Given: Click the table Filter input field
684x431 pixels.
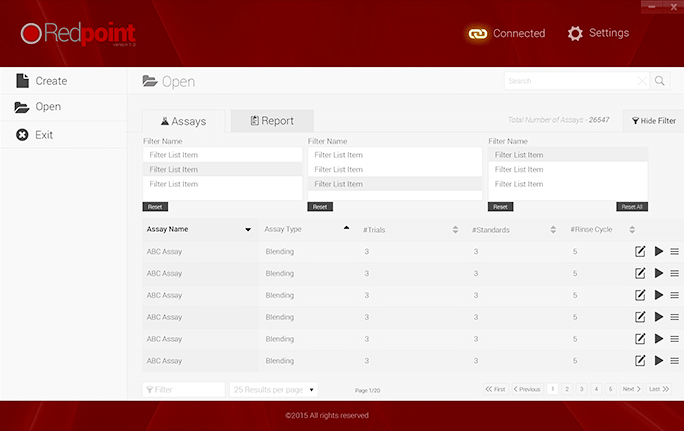Looking at the screenshot, I should click(x=185, y=389).
